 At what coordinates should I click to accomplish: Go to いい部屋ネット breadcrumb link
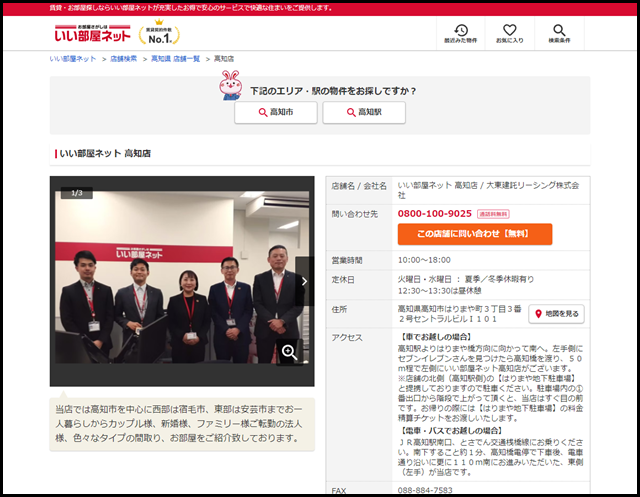tap(73, 59)
